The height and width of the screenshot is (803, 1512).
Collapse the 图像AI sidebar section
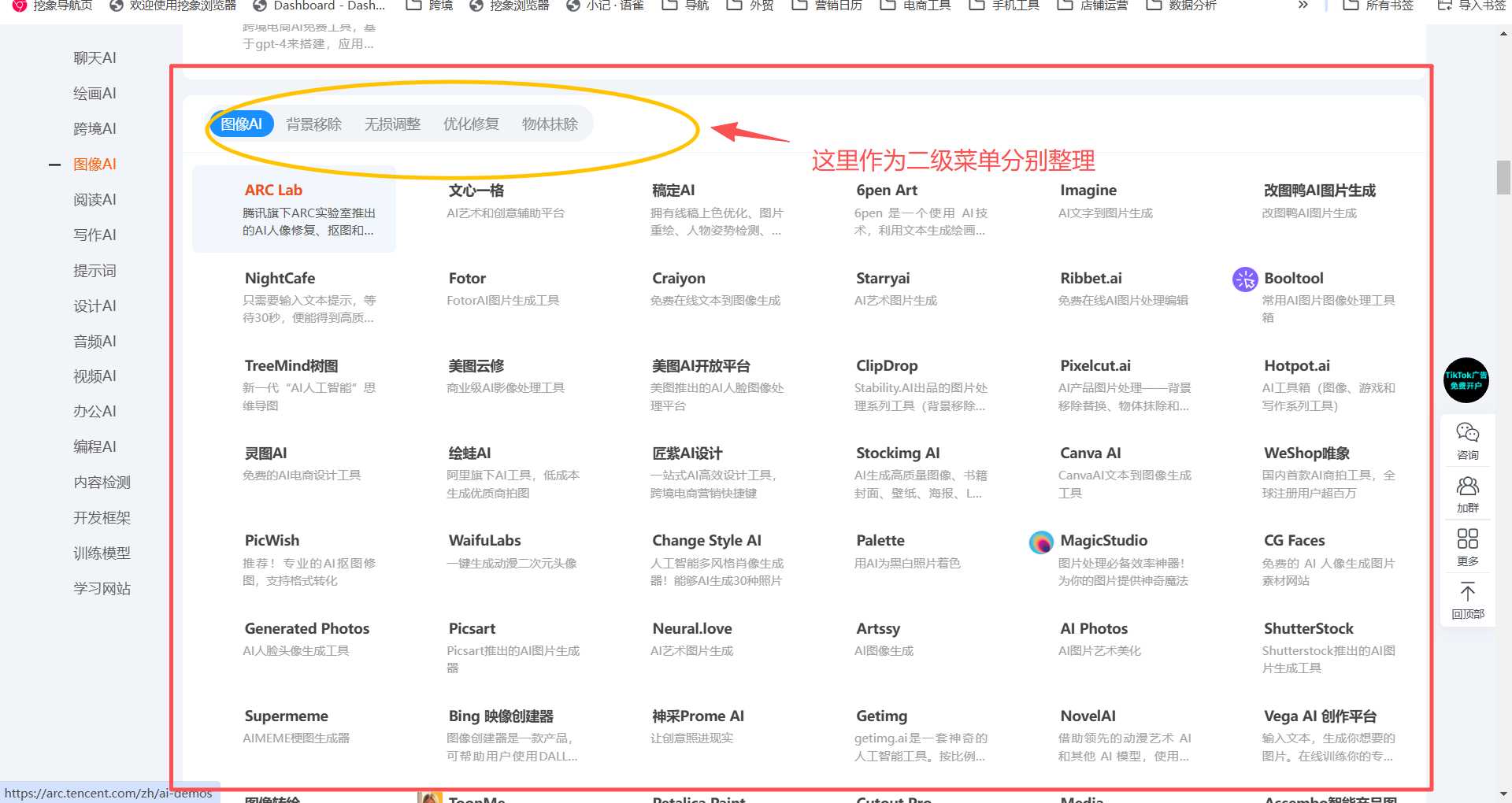point(54,165)
